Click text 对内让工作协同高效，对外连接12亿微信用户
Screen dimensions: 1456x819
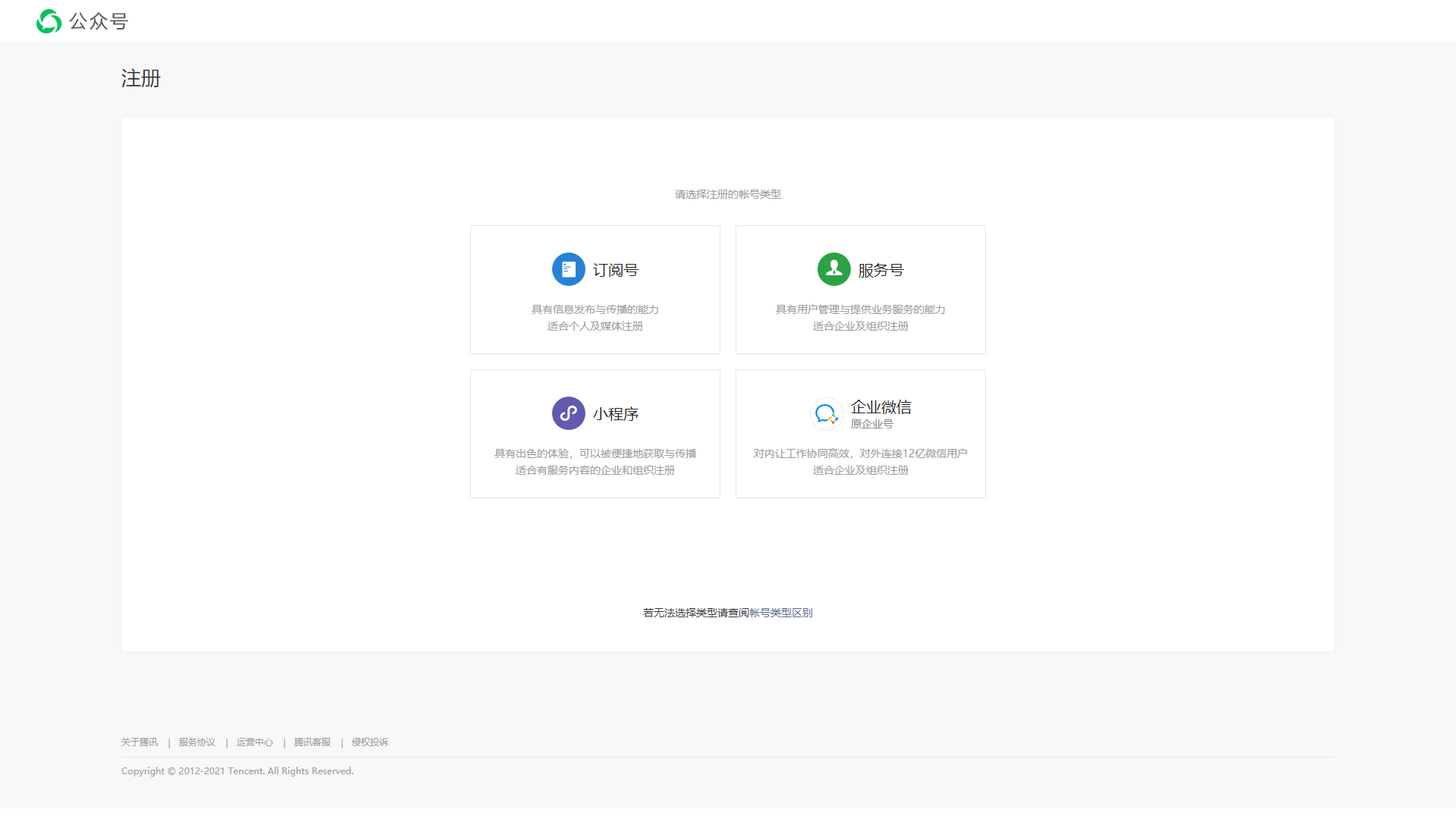tap(861, 453)
